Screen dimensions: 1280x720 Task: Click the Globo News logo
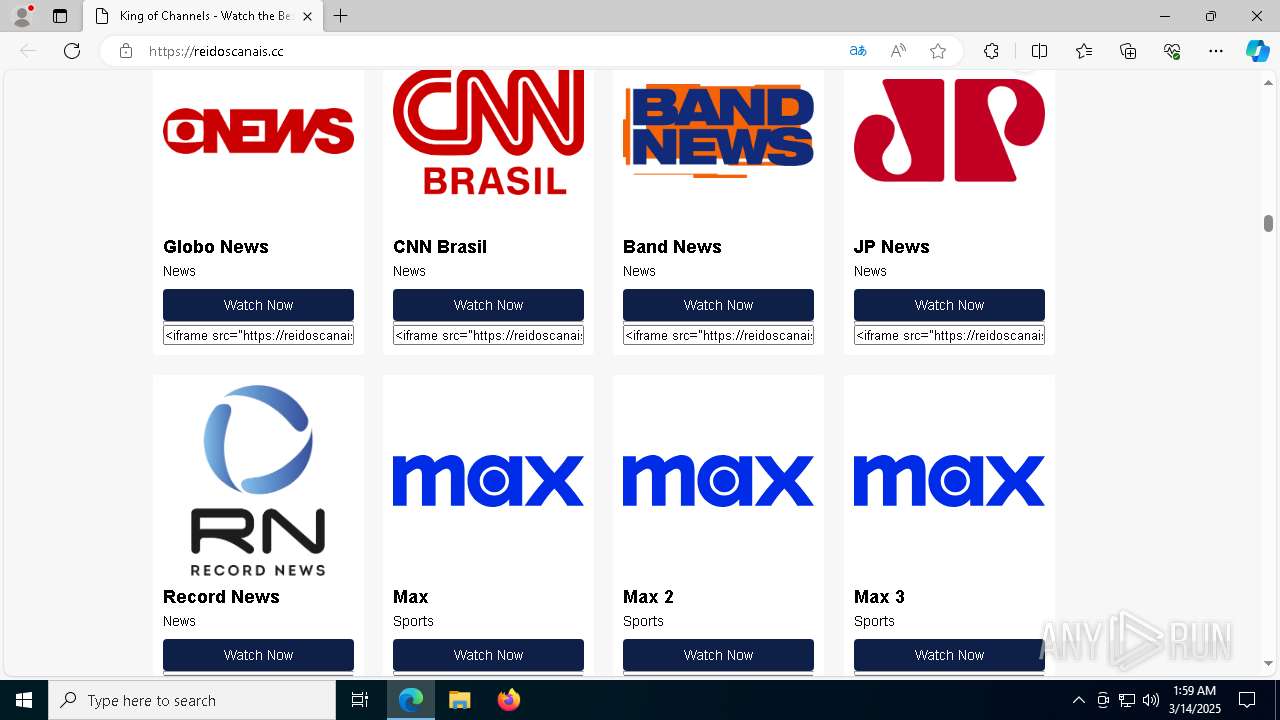pyautogui.click(x=258, y=131)
